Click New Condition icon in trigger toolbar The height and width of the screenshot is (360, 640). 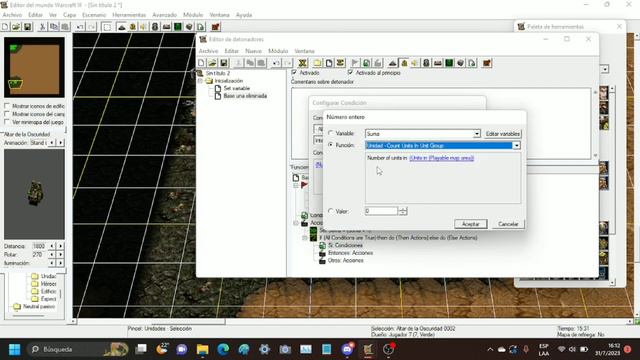coord(367,63)
